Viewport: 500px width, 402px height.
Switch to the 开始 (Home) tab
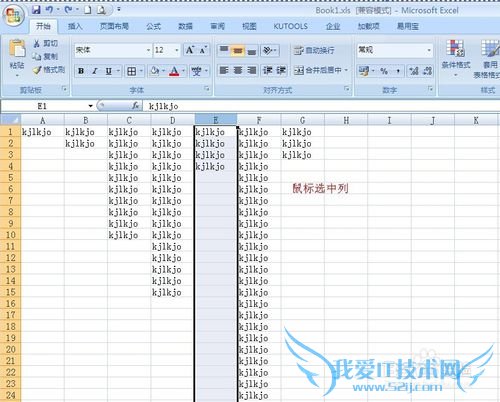pyautogui.click(x=43, y=26)
